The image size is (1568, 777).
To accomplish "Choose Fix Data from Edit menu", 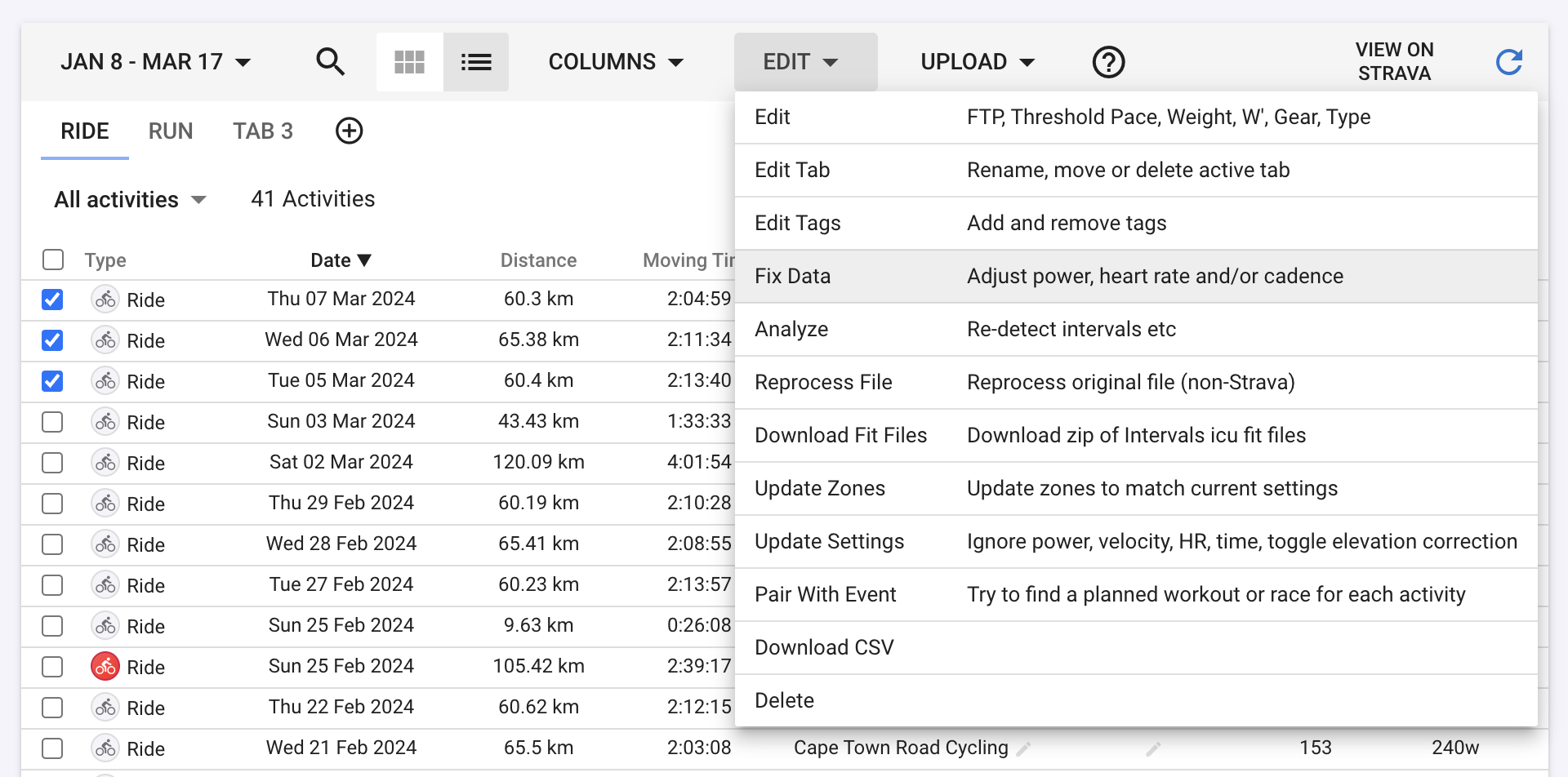I will point(792,277).
